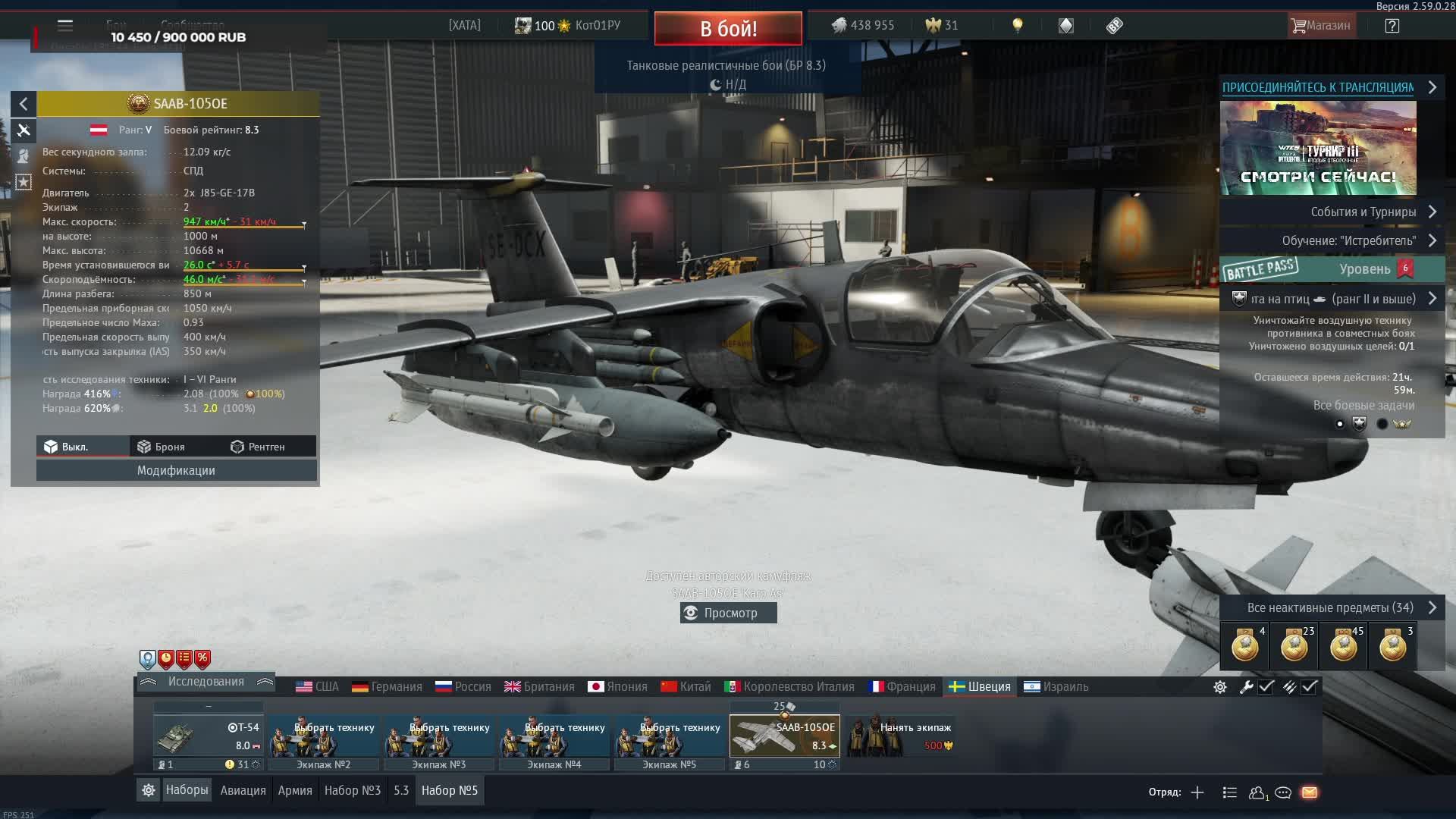Select the first battle task page dot
The height and width of the screenshot is (819, 1456).
[x=1340, y=424]
